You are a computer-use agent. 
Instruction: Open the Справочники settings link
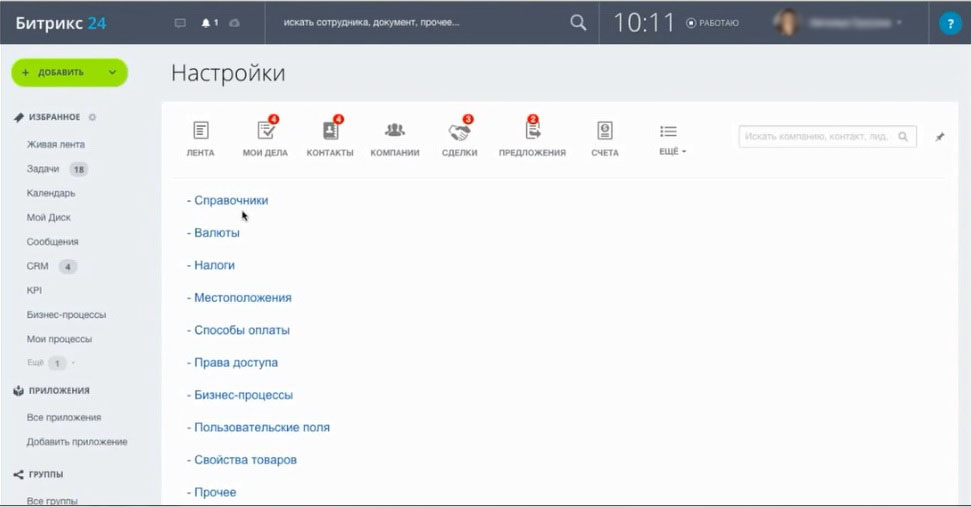(x=231, y=201)
